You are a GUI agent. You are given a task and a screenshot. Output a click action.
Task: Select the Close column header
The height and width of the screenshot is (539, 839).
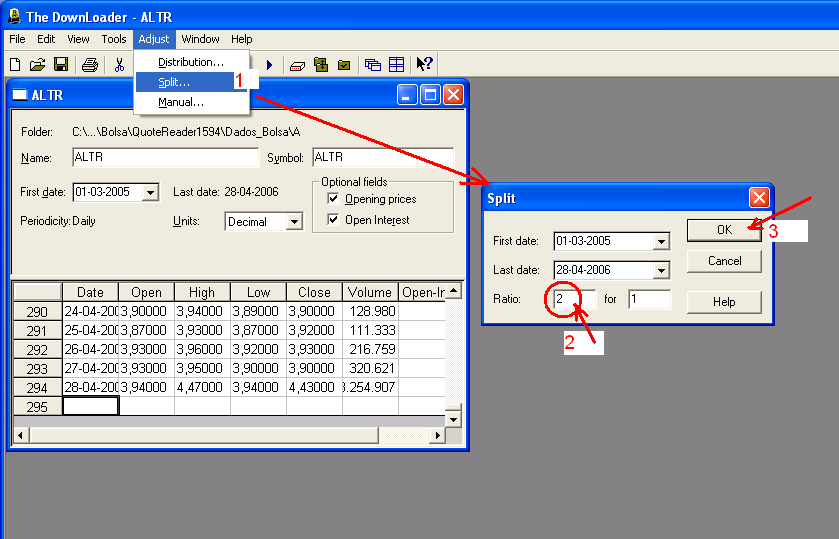[x=315, y=292]
